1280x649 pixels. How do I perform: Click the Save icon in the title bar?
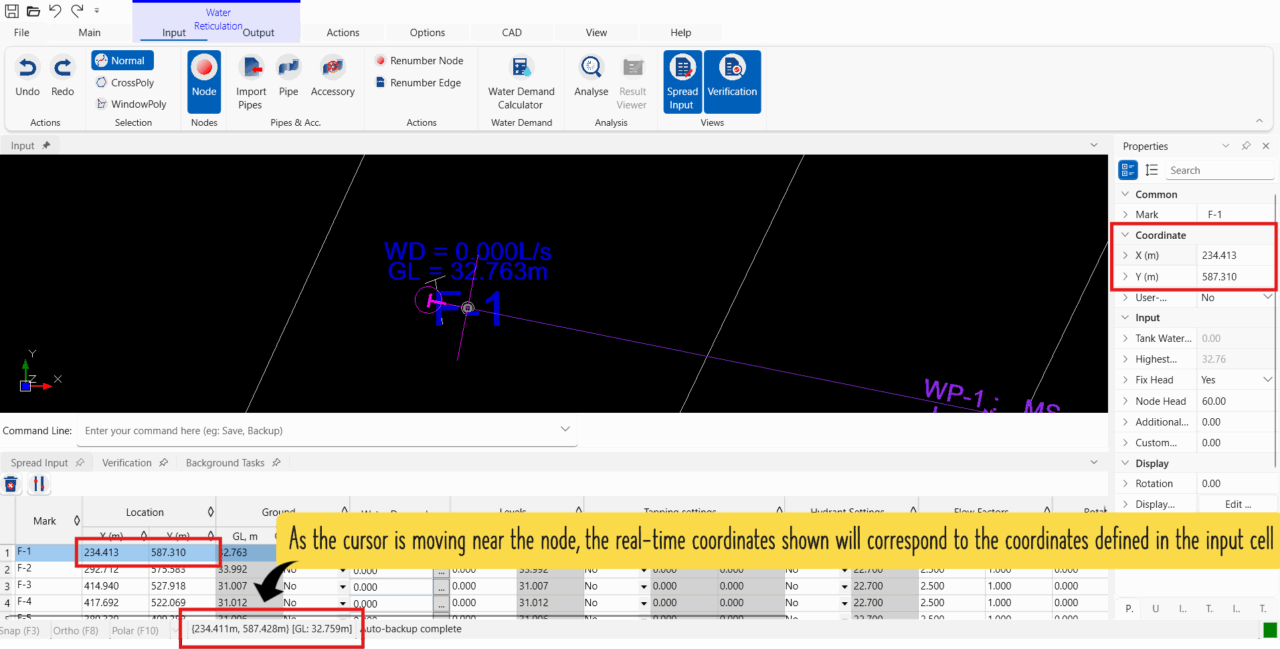point(12,10)
